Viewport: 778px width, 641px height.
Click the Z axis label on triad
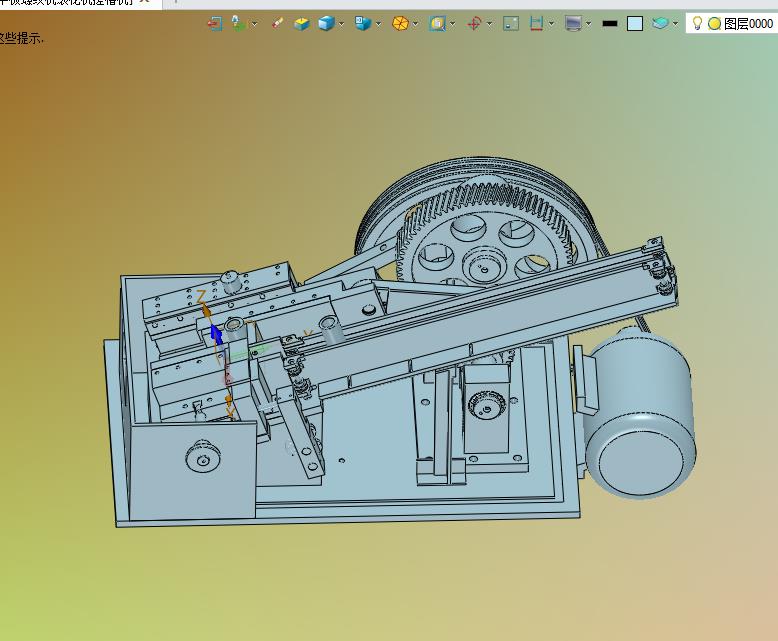point(201,297)
